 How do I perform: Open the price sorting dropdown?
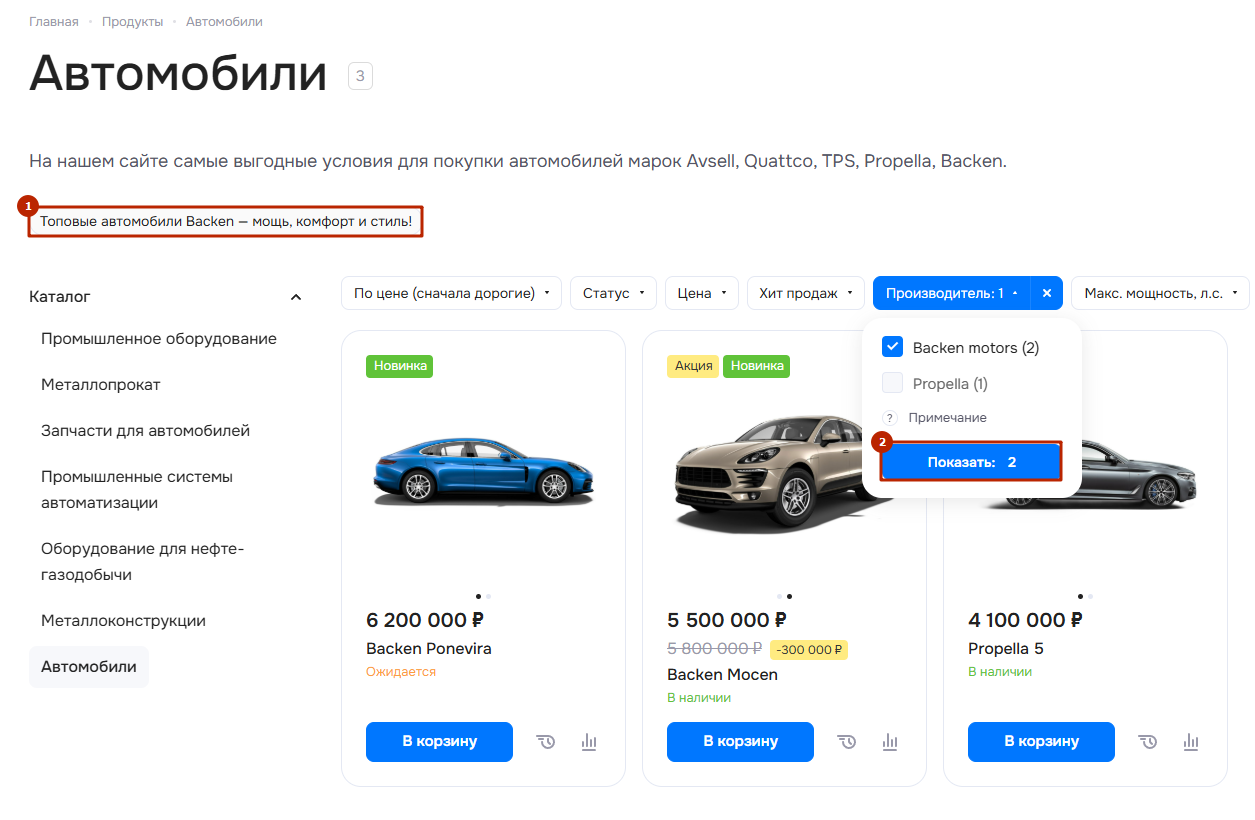(452, 293)
